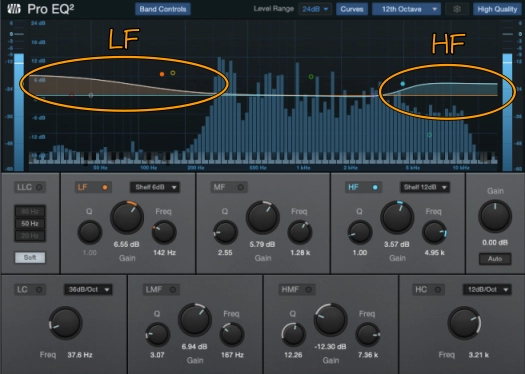Expand the 12th Octave spectrum dropdown
The width and height of the screenshot is (525, 374).
(406, 9)
